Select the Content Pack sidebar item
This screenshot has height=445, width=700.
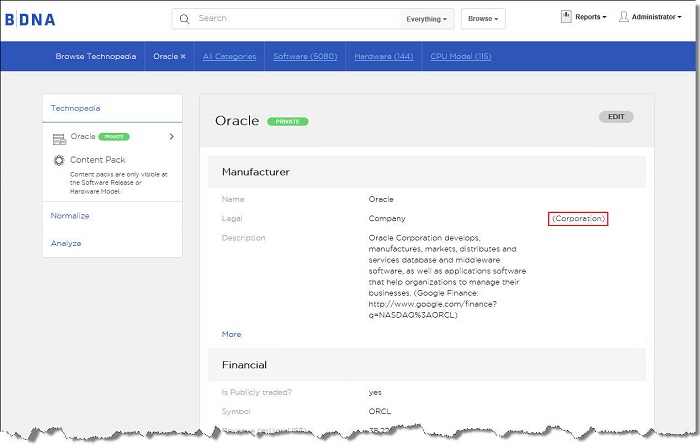[x=97, y=160]
